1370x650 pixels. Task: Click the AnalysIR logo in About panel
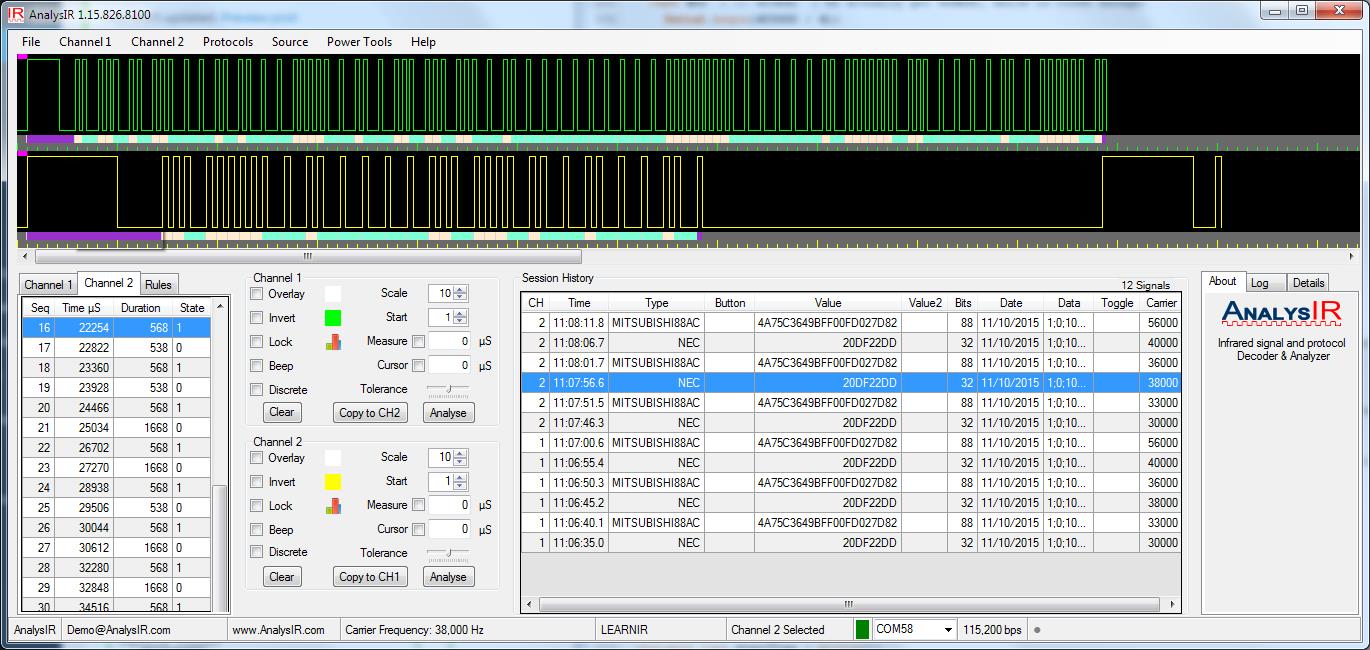point(1281,314)
